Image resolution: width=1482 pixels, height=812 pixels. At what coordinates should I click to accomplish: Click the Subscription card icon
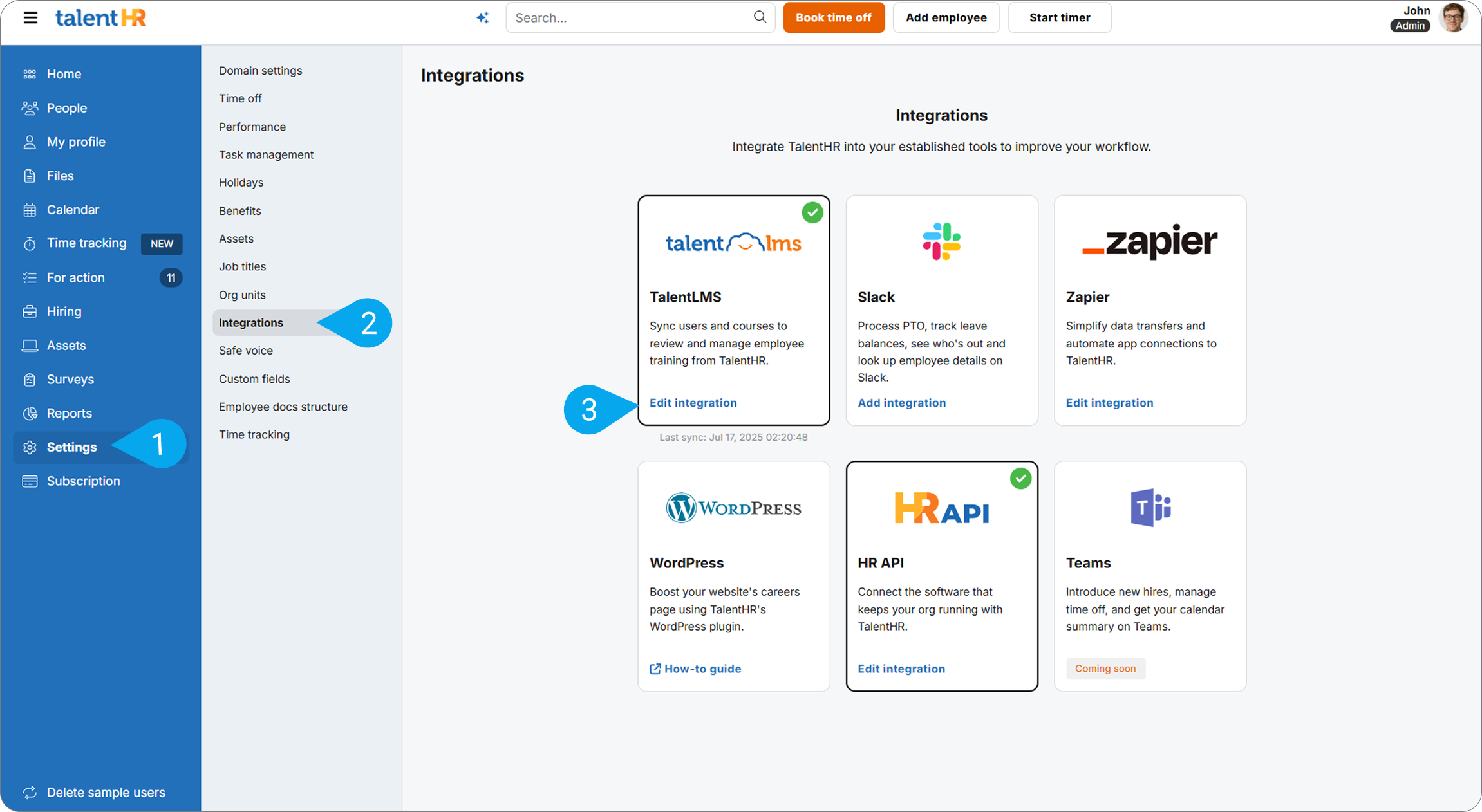[30, 481]
